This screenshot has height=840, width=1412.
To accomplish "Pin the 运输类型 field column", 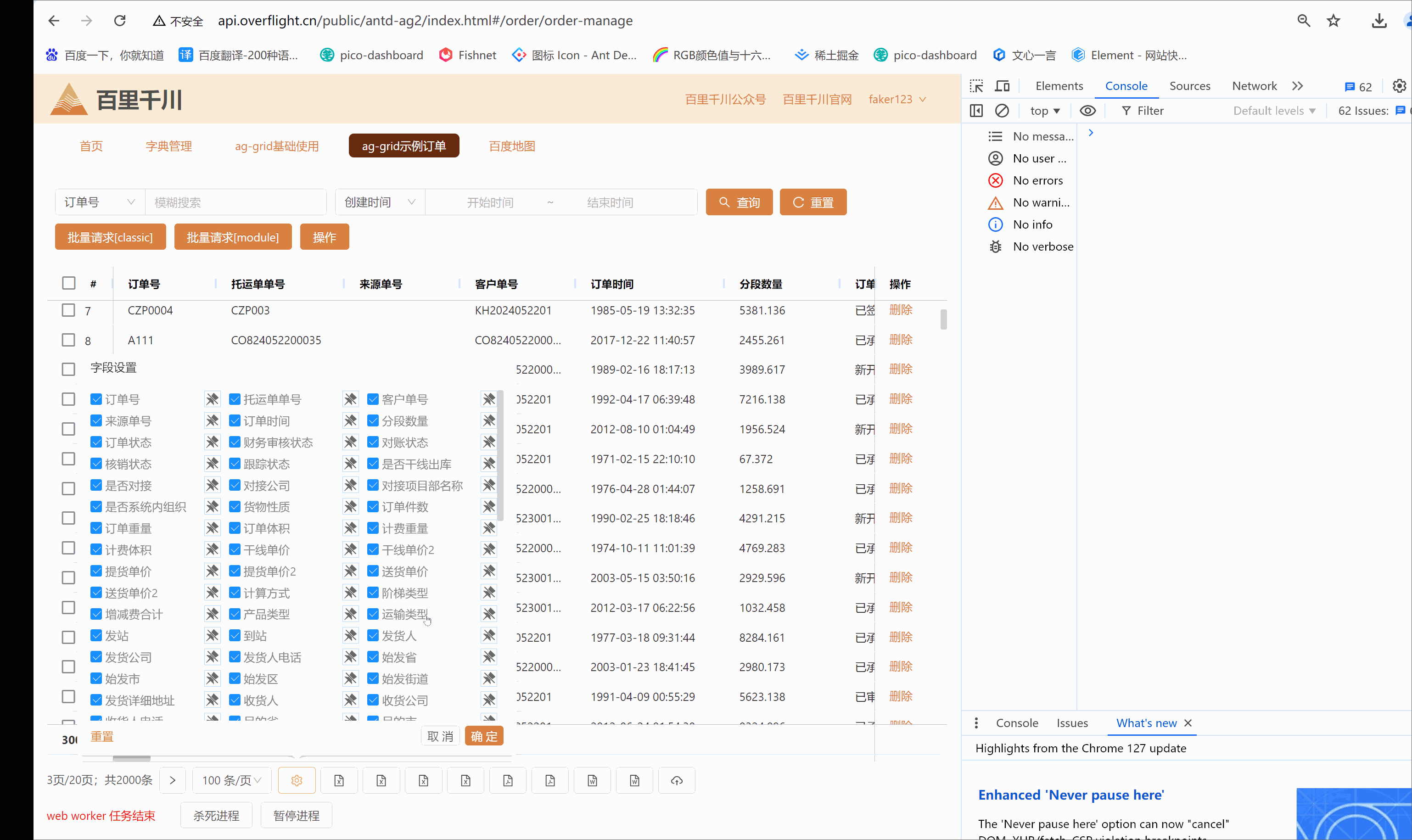I will (x=489, y=614).
